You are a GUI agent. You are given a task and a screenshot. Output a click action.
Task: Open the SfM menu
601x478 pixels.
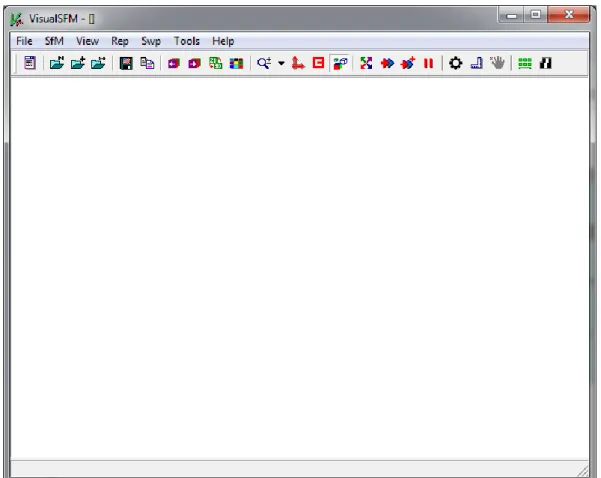54,41
